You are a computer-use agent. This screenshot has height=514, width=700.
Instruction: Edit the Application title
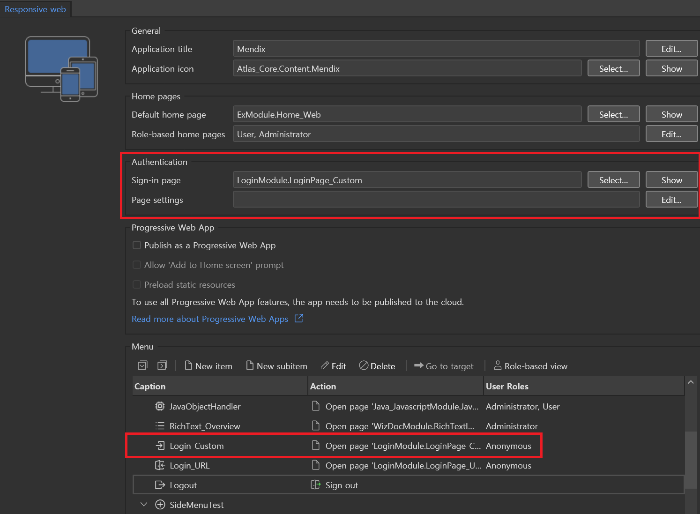point(671,49)
